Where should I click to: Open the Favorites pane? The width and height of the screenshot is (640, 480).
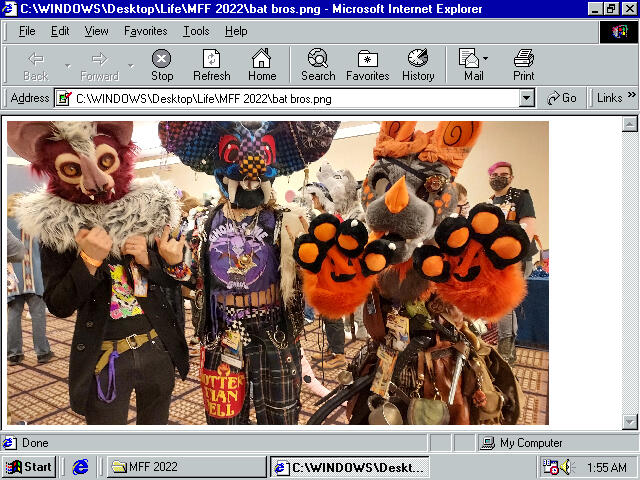[367, 65]
